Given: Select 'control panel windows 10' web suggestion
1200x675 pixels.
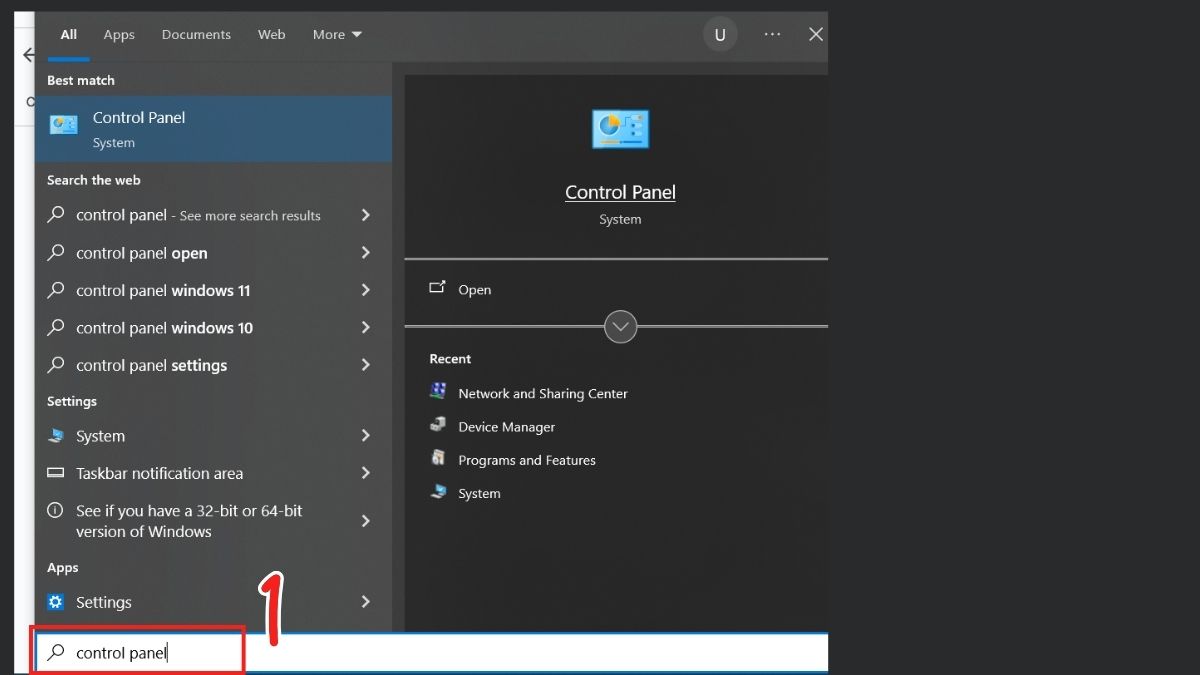Looking at the screenshot, I should [213, 328].
